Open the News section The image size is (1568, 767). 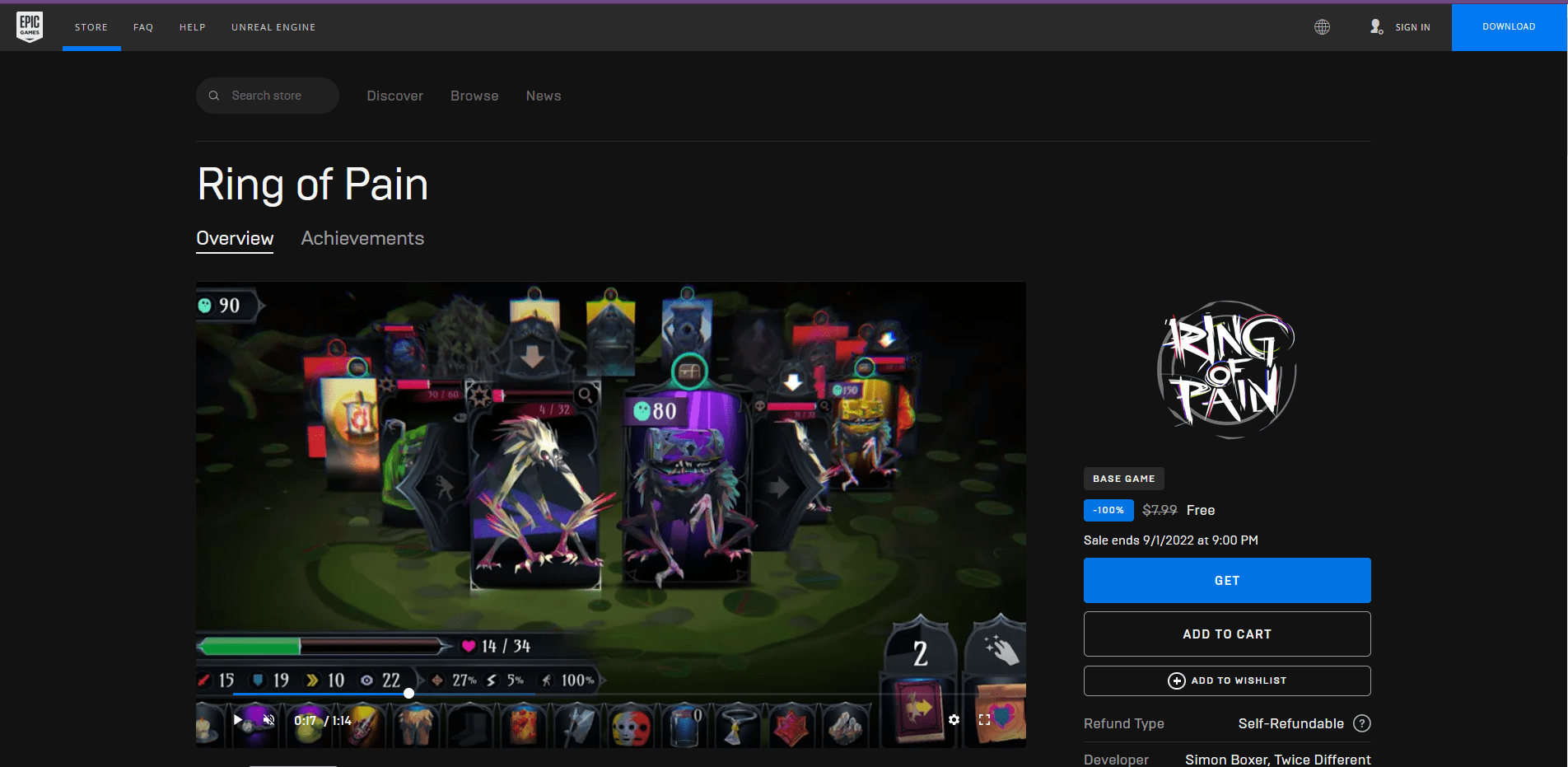[544, 96]
